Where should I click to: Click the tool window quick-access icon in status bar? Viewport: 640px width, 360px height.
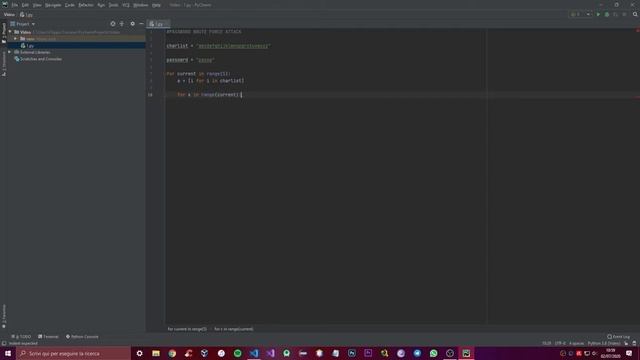click(4, 343)
